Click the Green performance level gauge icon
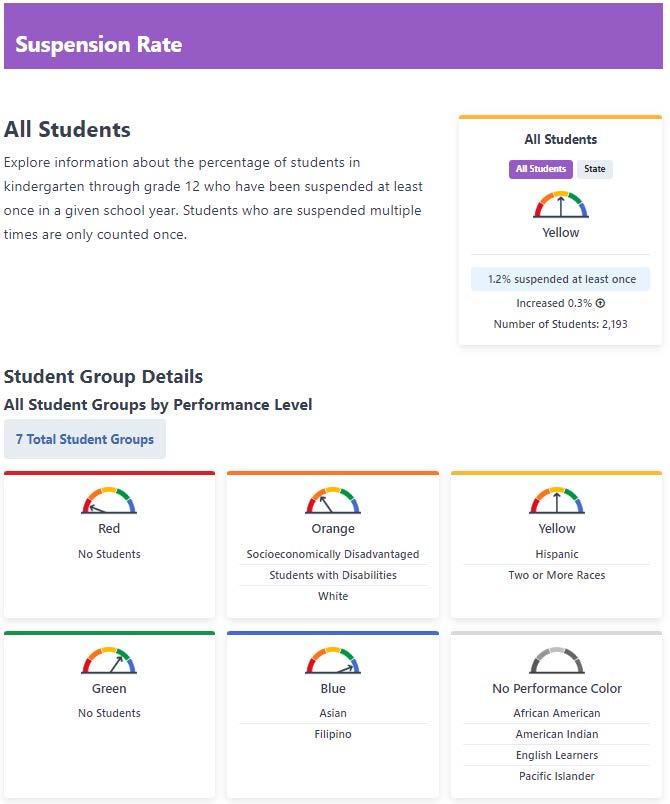Image resolution: width=670 pixels, height=804 pixels. click(x=109, y=660)
